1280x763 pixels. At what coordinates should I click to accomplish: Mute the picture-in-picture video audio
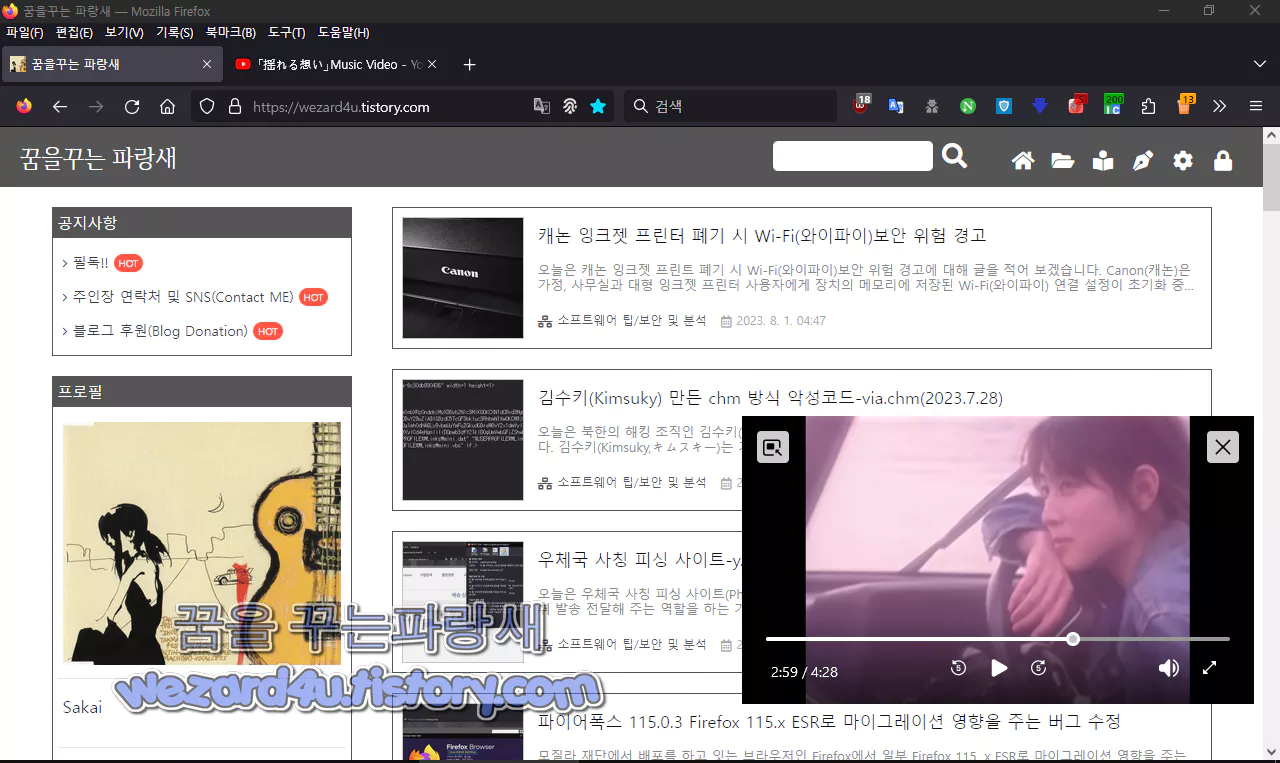pyautogui.click(x=1168, y=668)
